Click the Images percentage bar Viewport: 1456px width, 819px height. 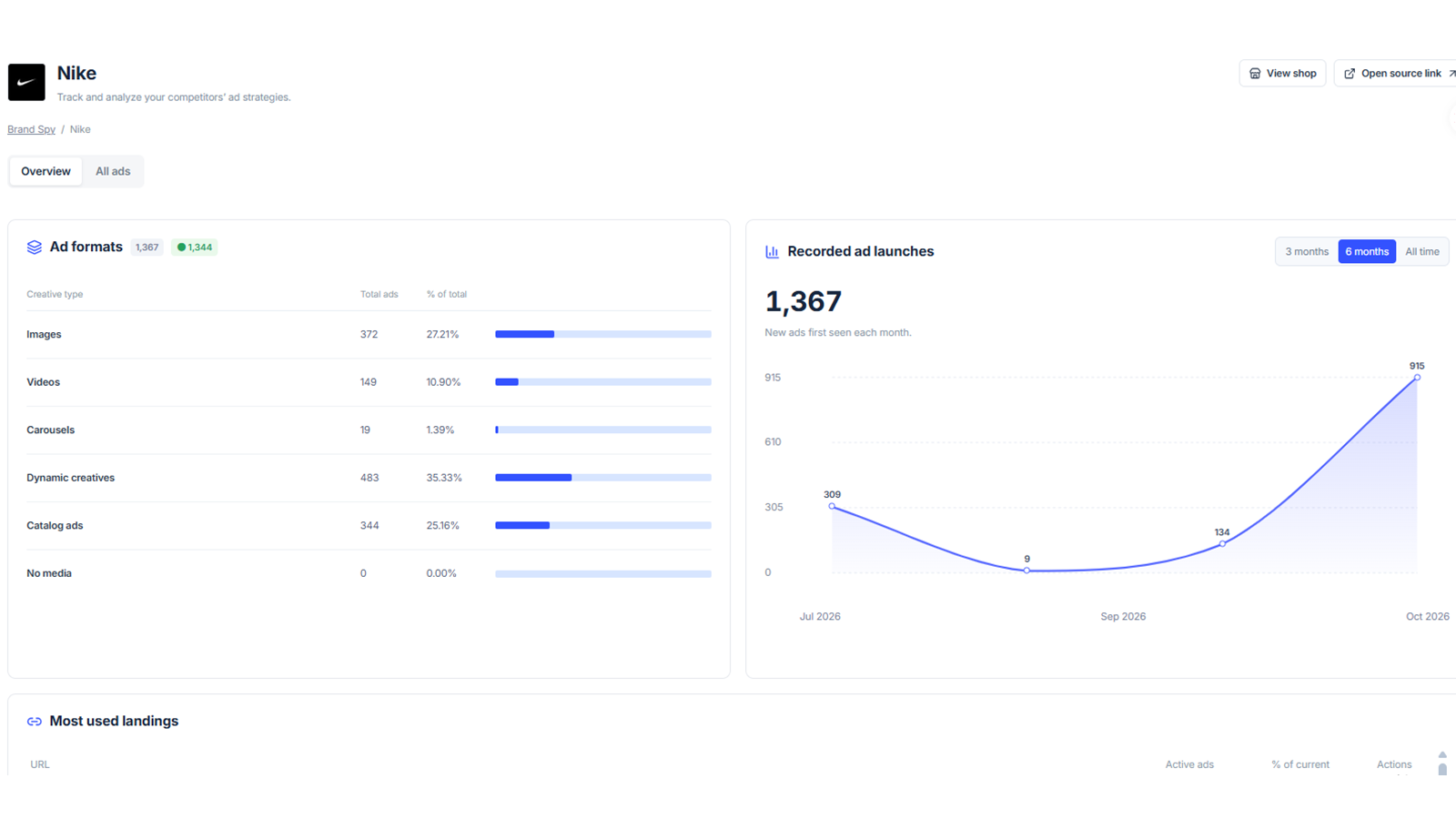pyautogui.click(x=603, y=334)
